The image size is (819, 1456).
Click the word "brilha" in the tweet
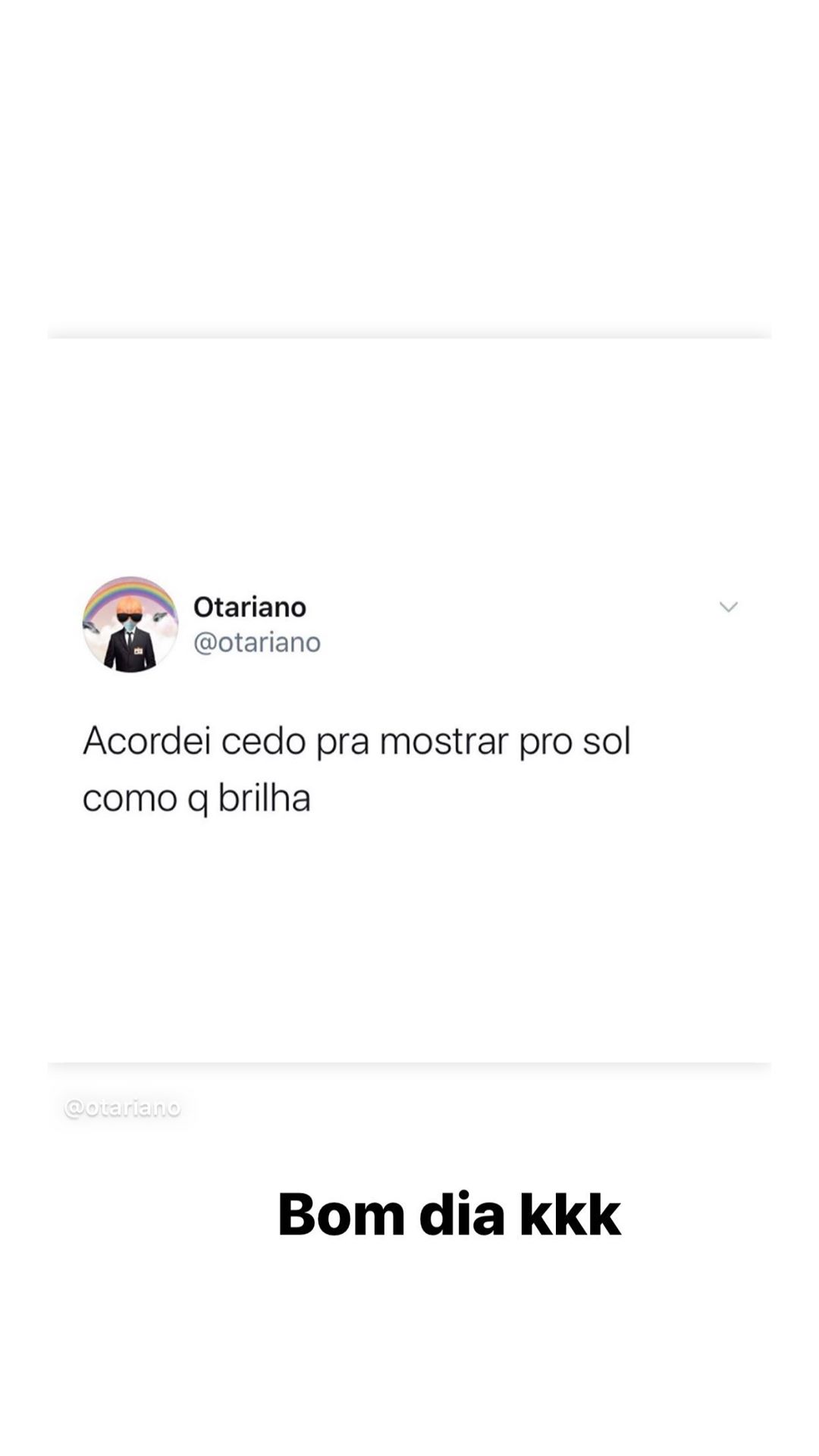tap(265, 798)
